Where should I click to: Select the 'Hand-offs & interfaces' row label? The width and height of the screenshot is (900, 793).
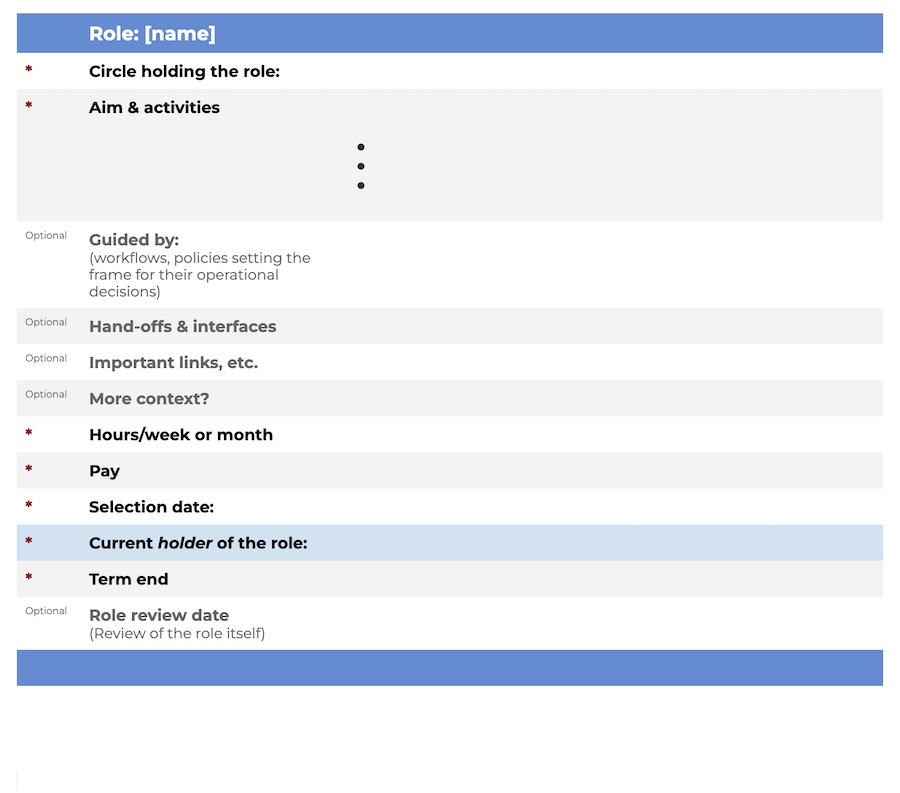click(x=183, y=326)
